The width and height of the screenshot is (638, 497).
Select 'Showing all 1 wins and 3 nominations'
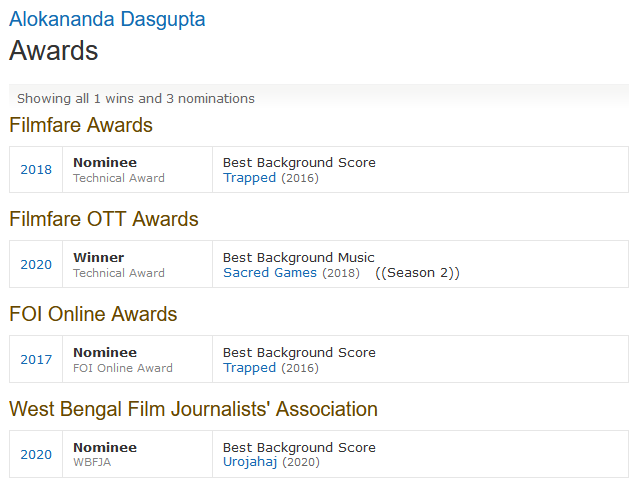(136, 99)
